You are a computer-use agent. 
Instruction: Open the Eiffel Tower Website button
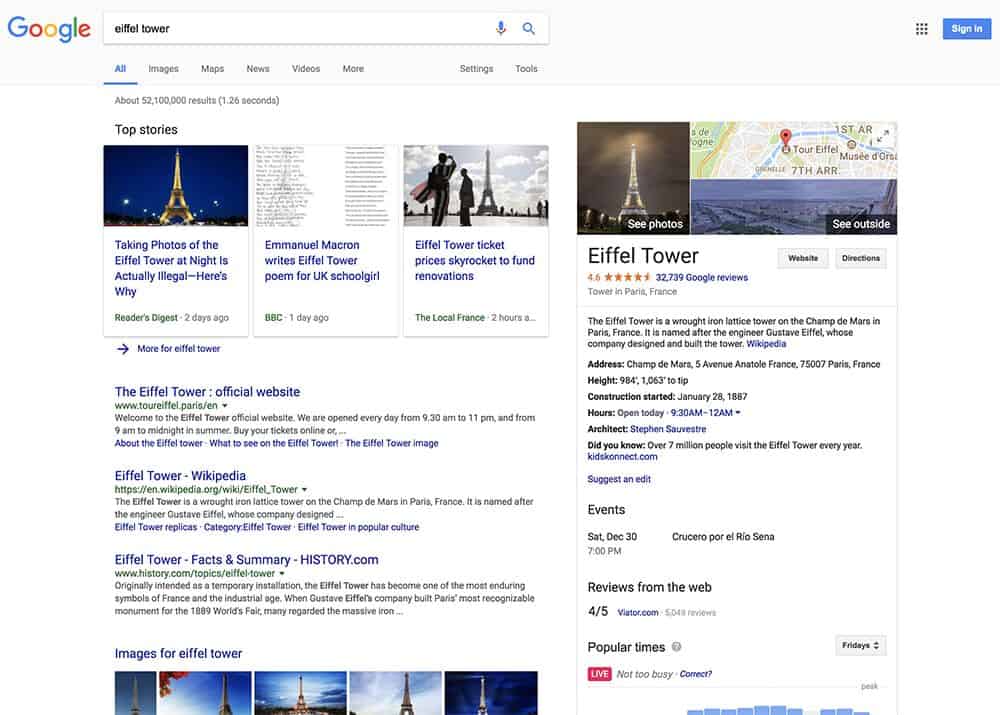click(x=803, y=258)
